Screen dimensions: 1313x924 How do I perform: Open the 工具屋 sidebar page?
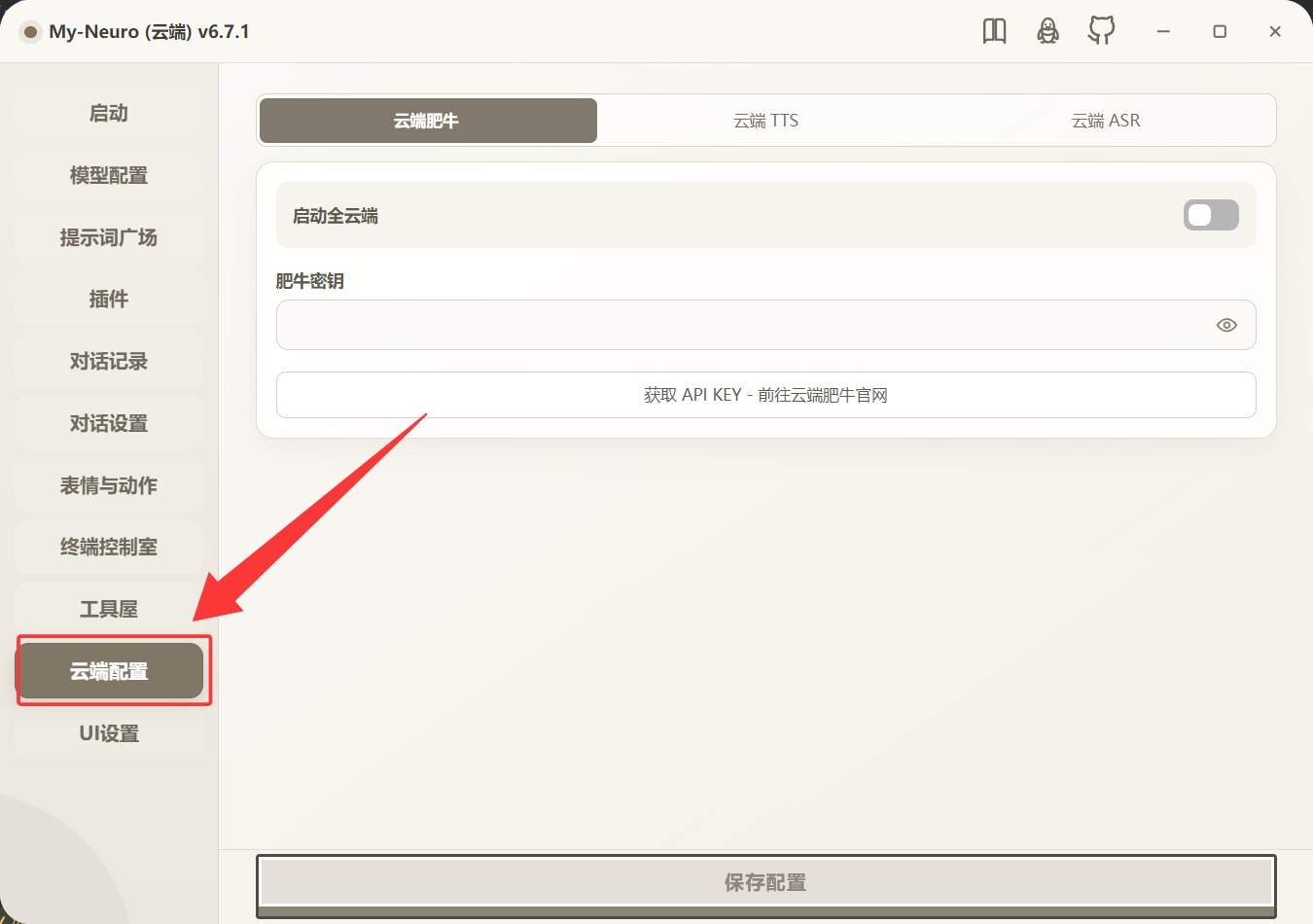(x=109, y=609)
